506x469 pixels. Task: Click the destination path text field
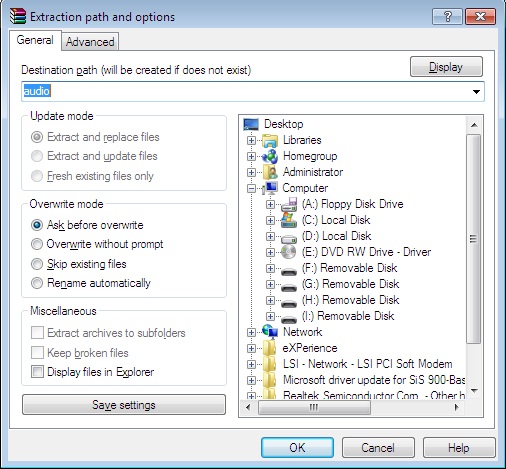click(246, 91)
